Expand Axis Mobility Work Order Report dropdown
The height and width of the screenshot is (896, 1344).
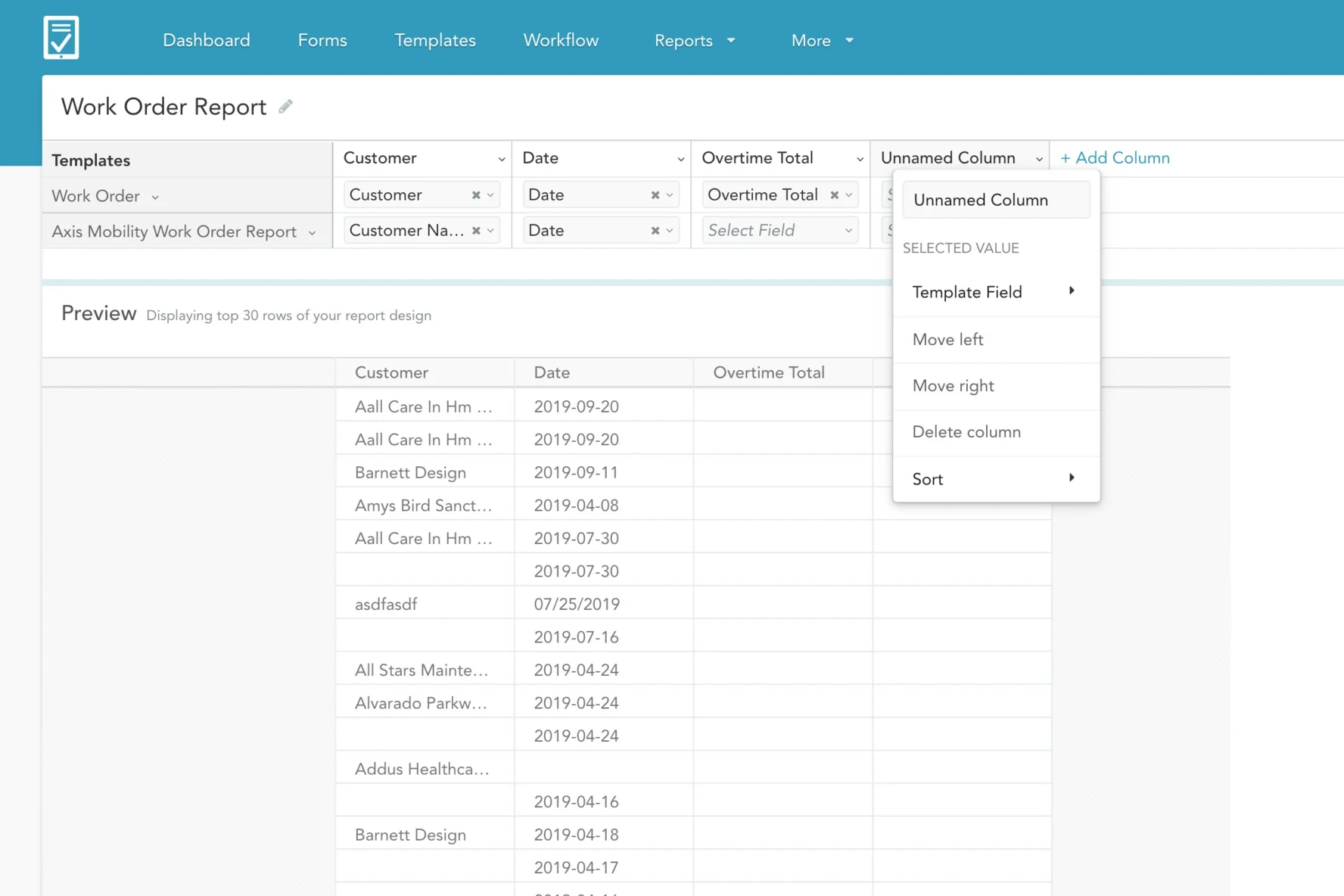(x=312, y=232)
